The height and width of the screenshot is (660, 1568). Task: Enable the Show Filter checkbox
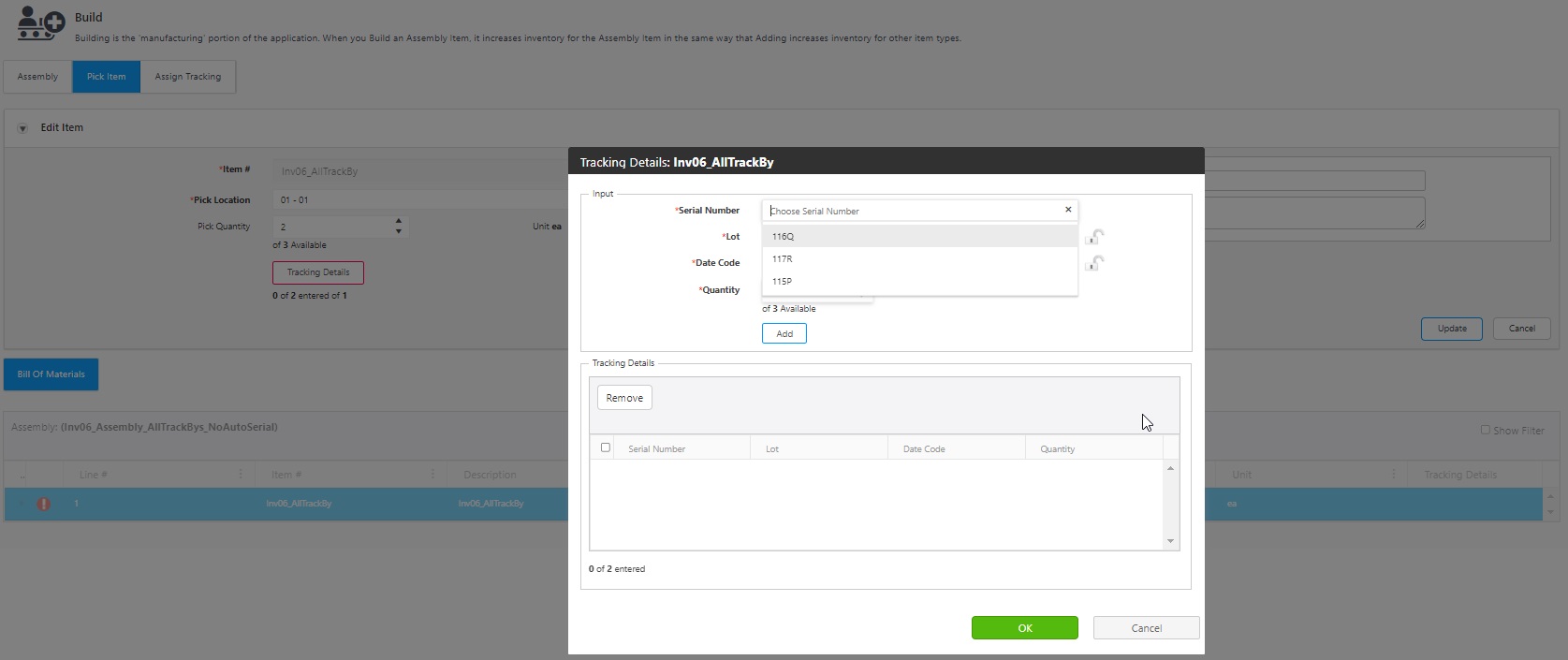coord(1485,430)
